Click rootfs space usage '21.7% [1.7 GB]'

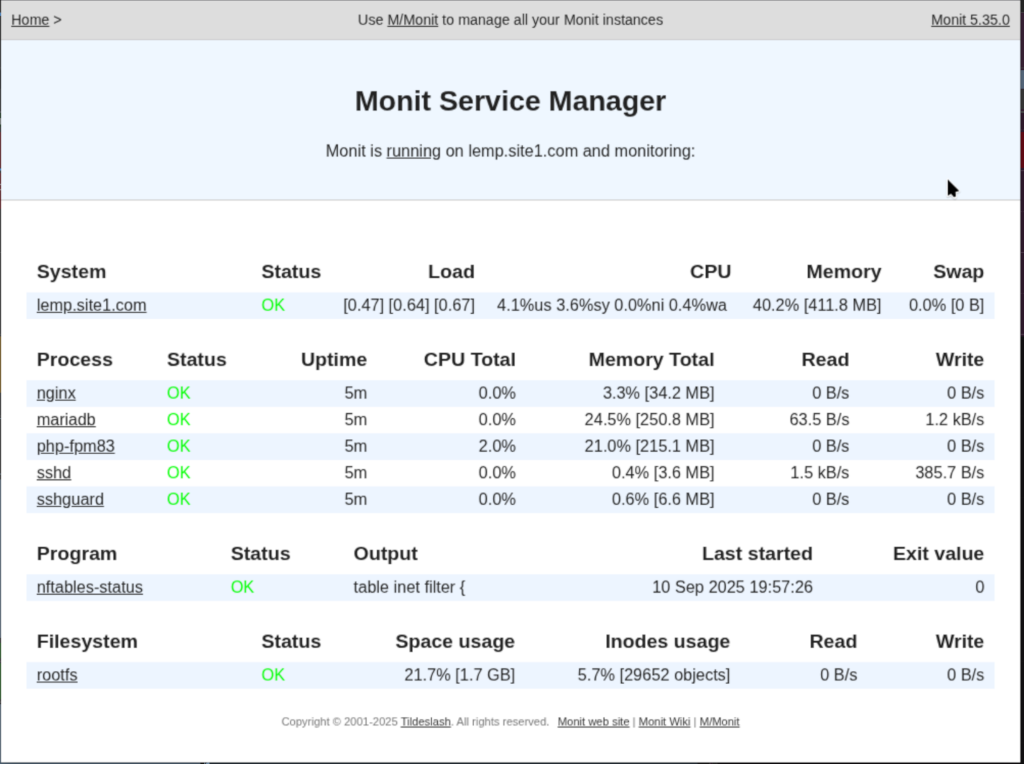[459, 675]
